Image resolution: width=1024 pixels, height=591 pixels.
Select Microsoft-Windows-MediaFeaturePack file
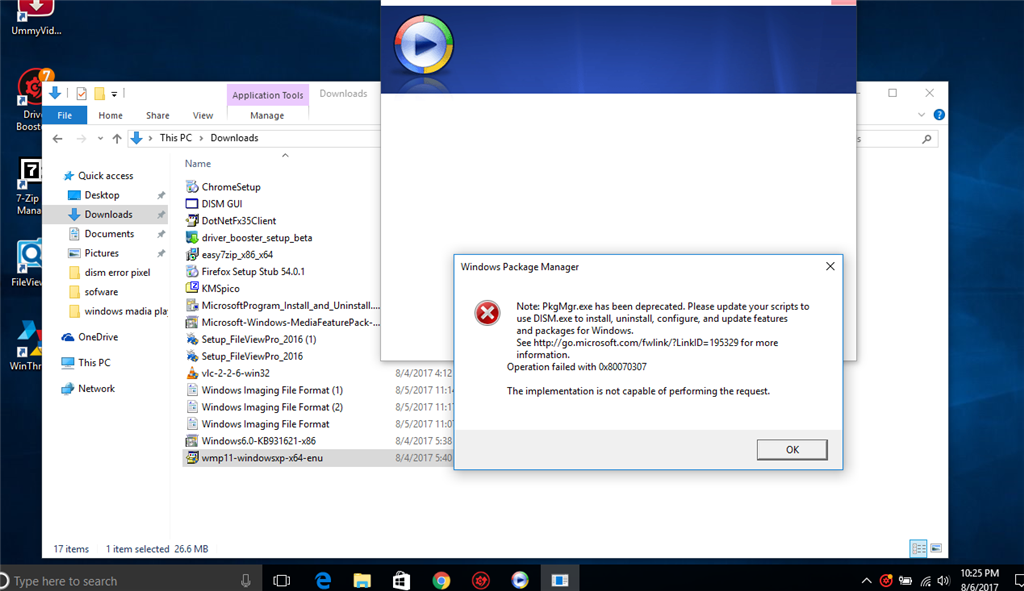click(290, 323)
